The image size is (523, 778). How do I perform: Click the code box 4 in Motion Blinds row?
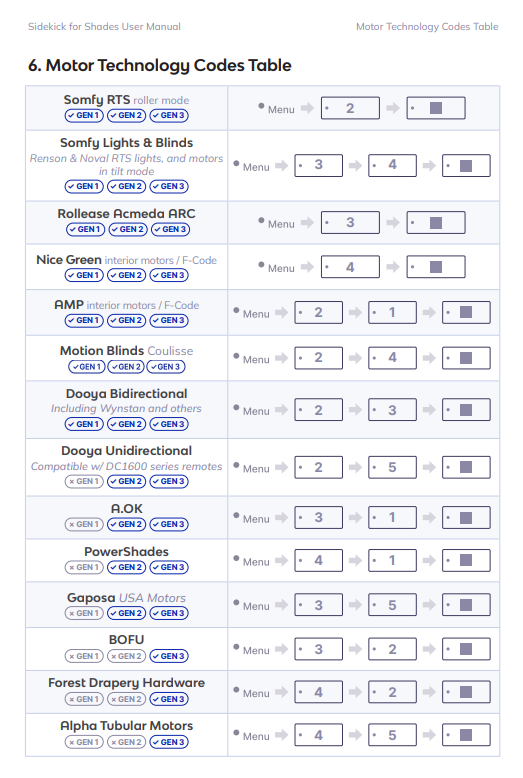click(392, 358)
